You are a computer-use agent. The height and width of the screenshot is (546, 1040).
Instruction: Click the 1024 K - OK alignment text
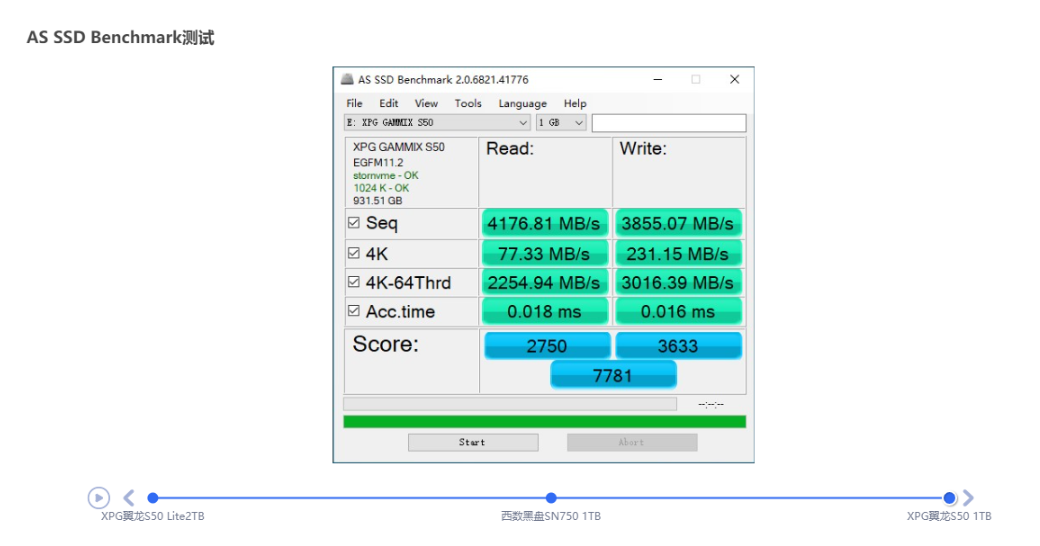pyautogui.click(x=381, y=188)
